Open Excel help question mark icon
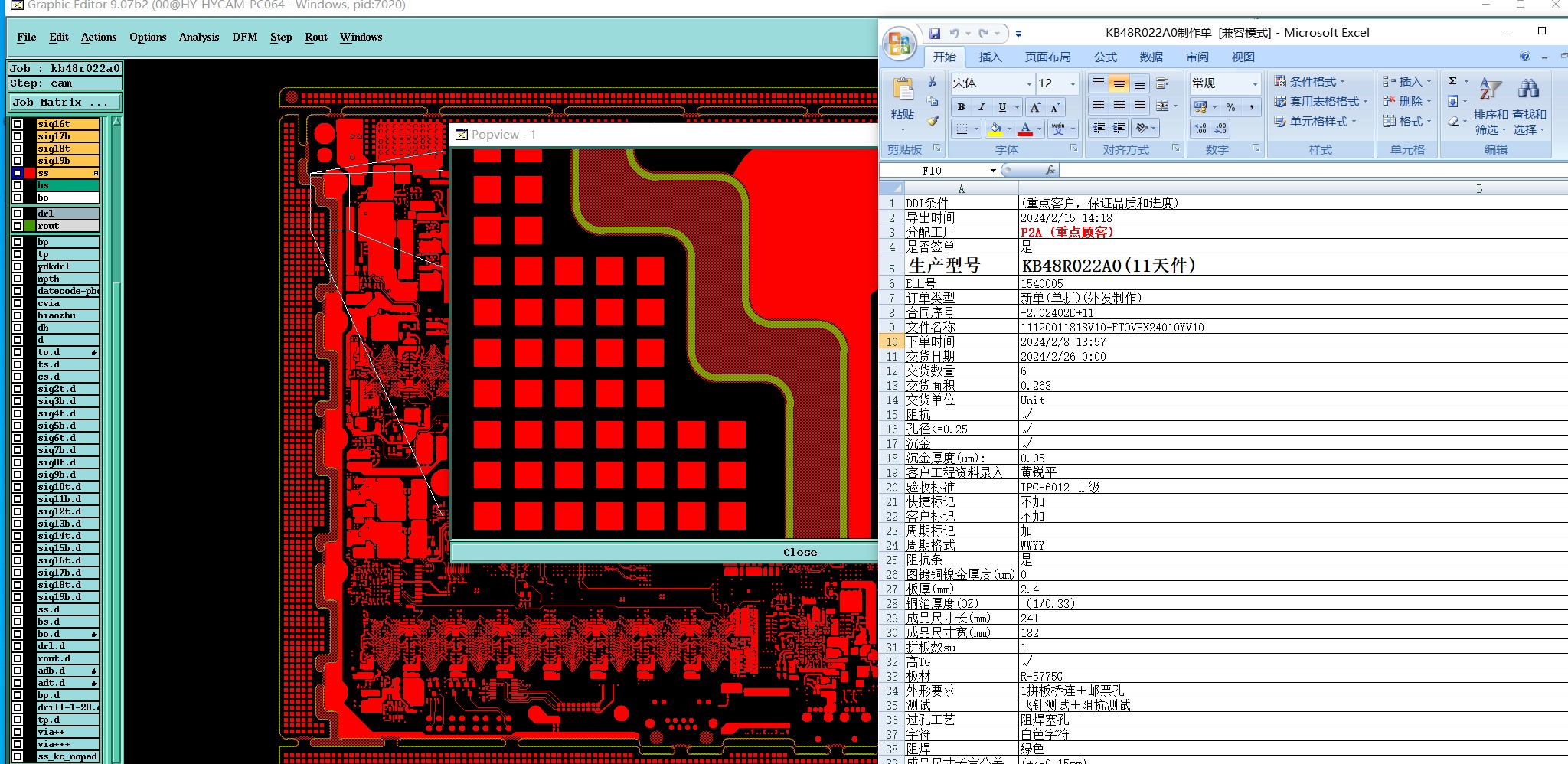 [1525, 57]
